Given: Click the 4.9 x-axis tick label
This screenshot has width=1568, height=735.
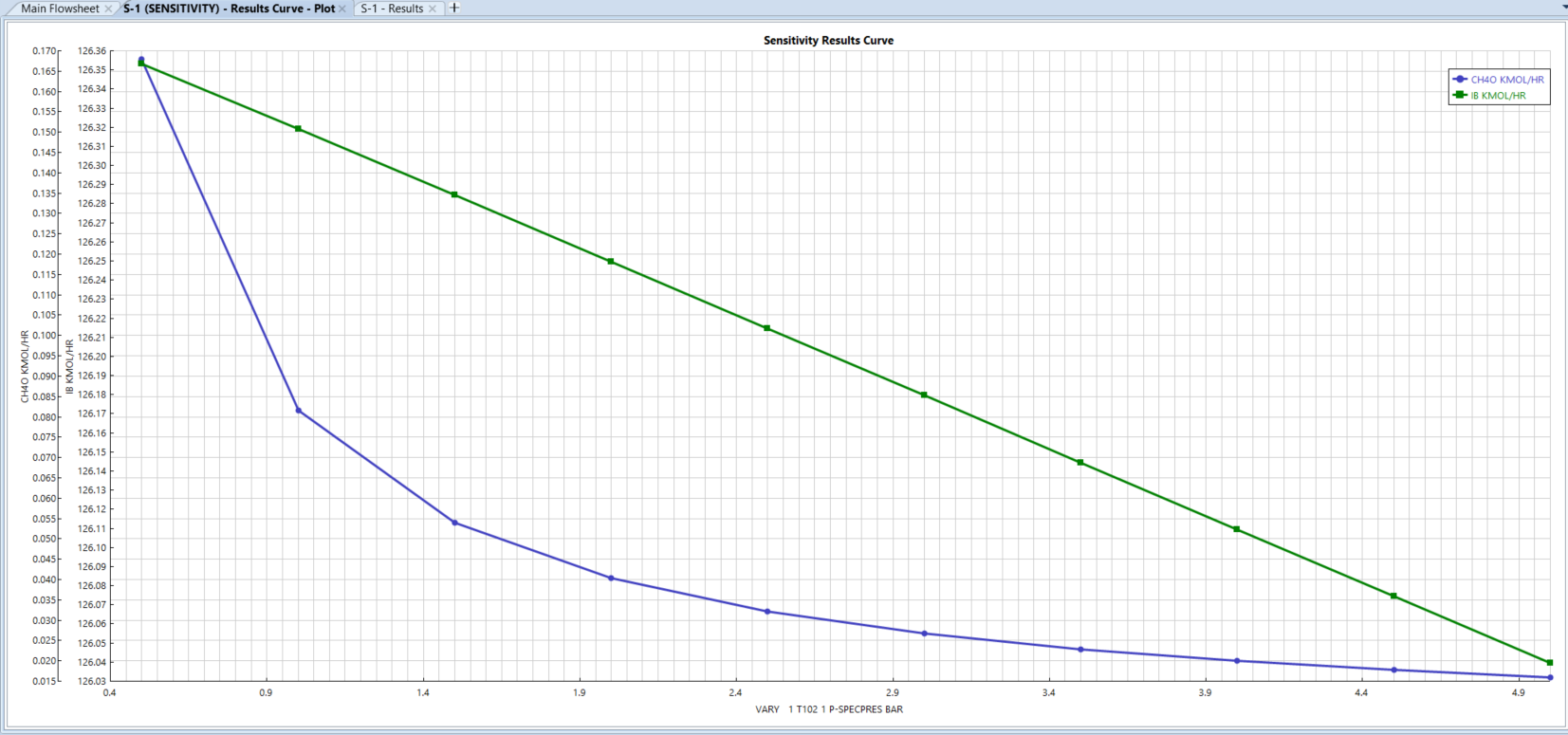Looking at the screenshot, I should (x=1519, y=693).
